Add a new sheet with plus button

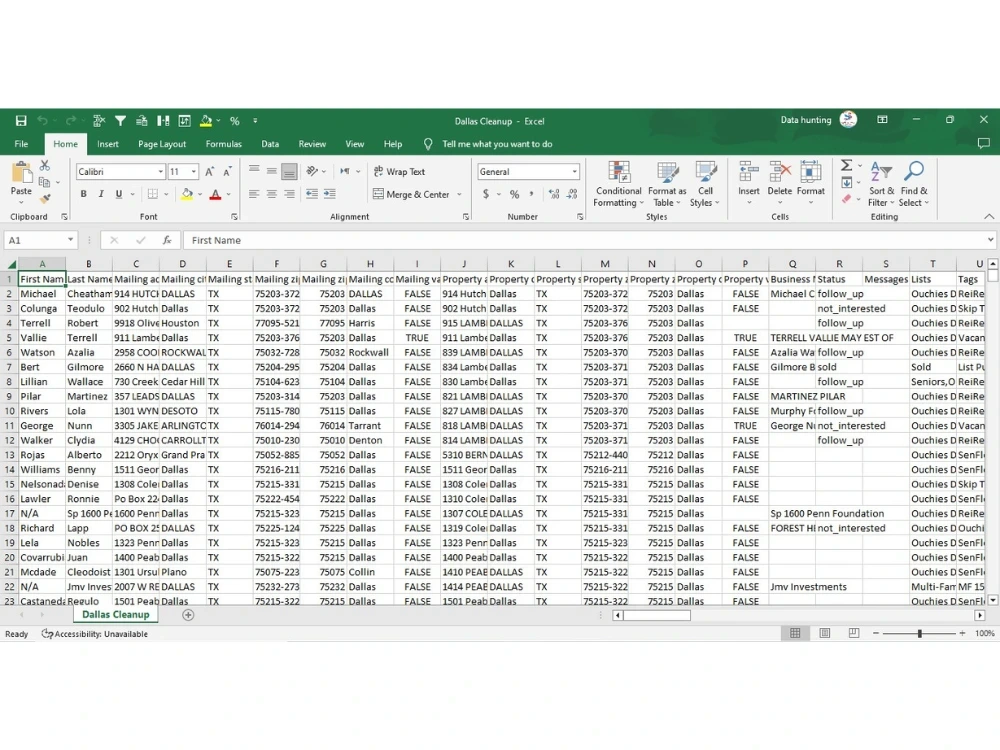[188, 615]
